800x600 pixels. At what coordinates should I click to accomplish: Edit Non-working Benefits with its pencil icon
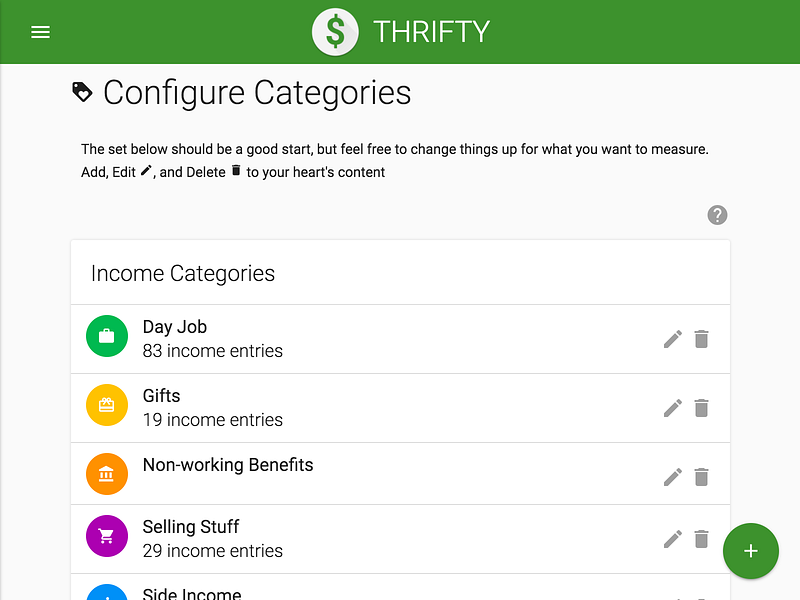[672, 476]
